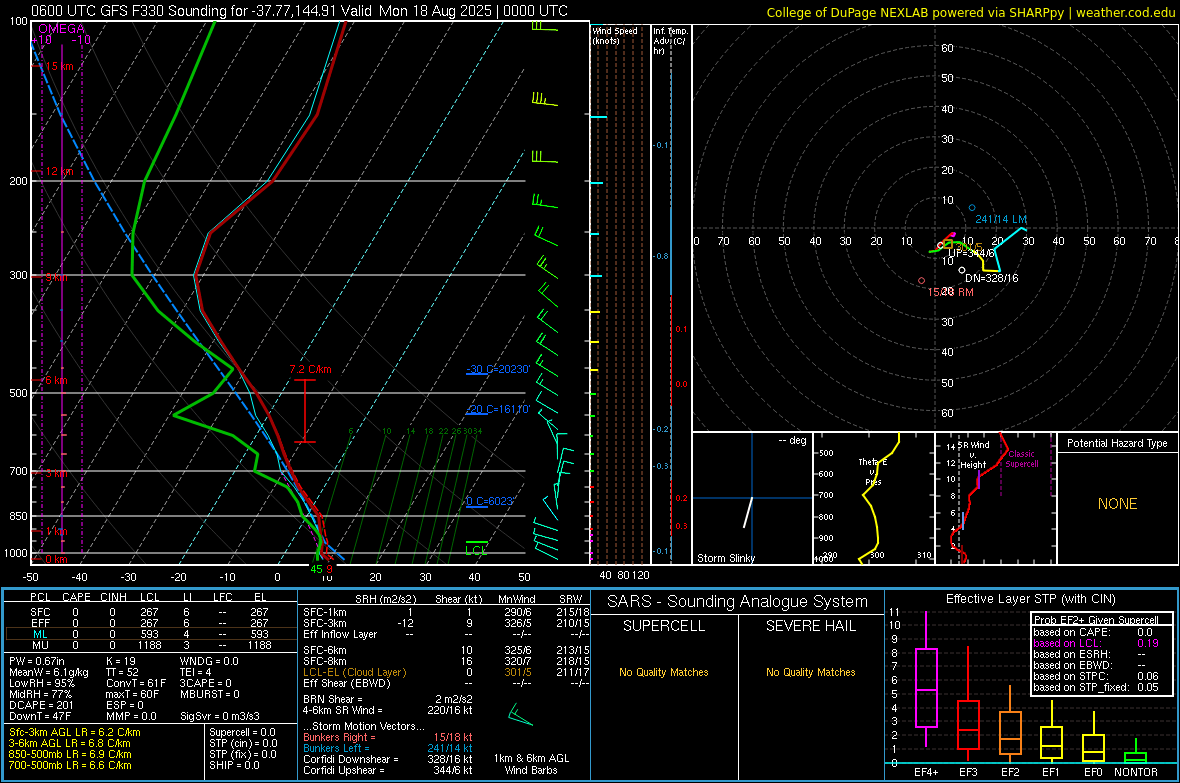
Task: Click the OMEGA label on the skew-T
Action: (x=62, y=29)
